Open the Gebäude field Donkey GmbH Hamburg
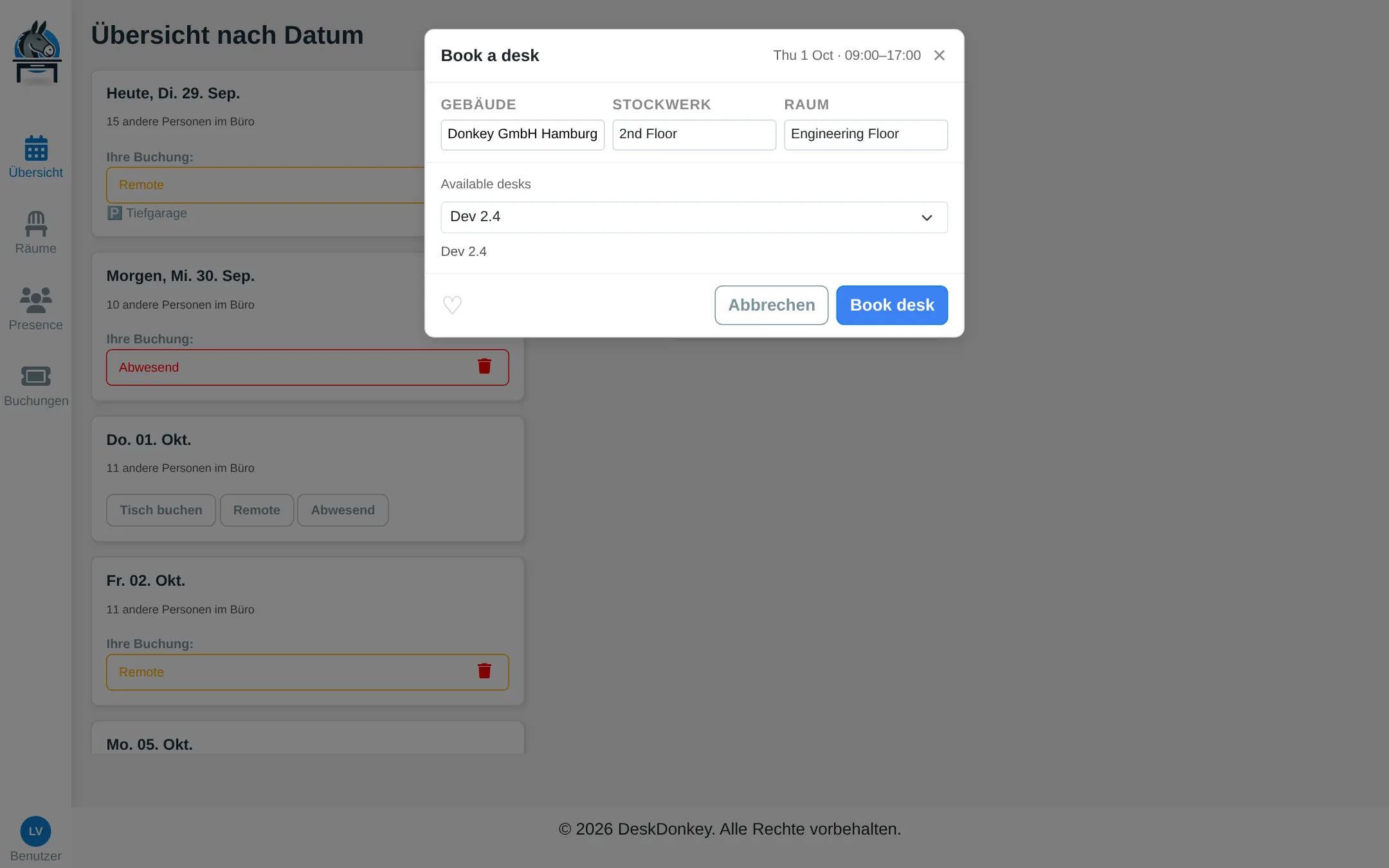The image size is (1389, 868). click(x=522, y=134)
